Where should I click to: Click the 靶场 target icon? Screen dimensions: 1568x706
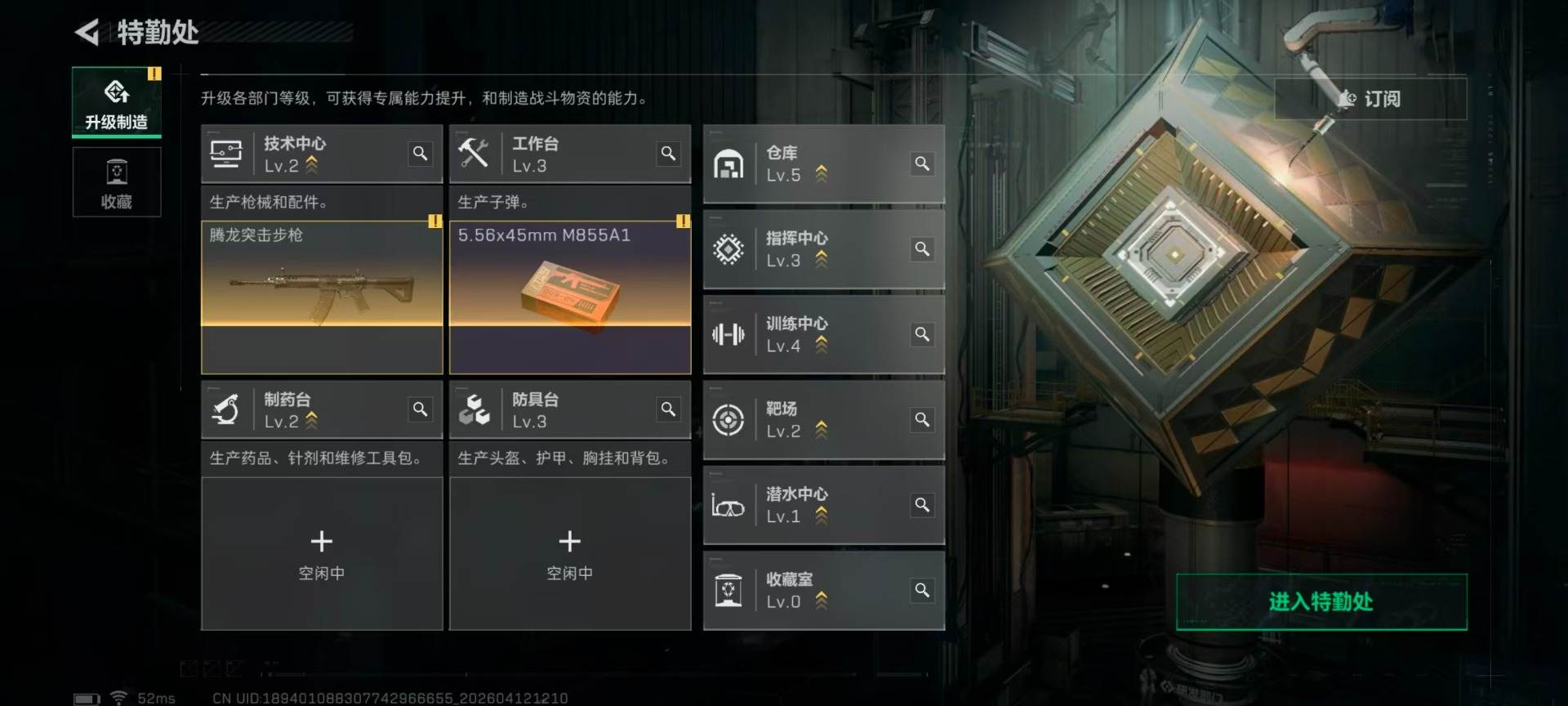(728, 420)
